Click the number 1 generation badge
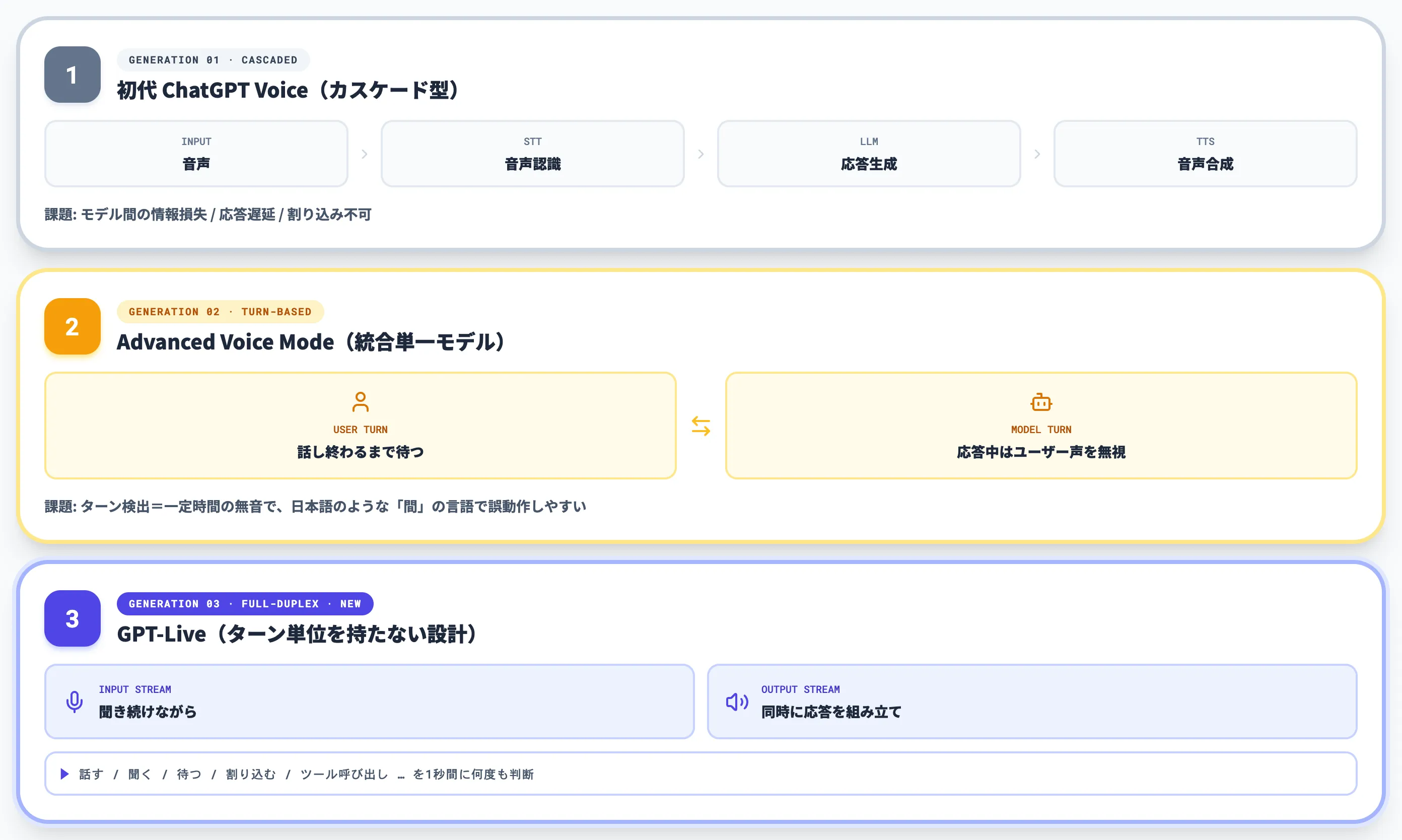Viewport: 1402px width, 840px height. (73, 75)
